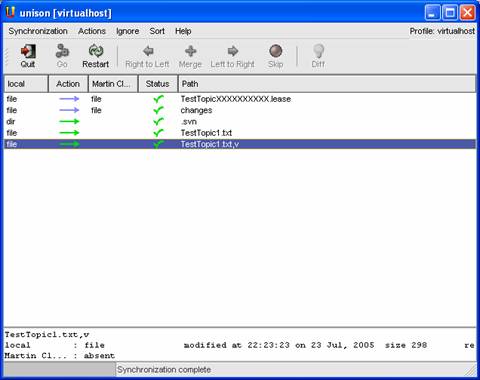Close the unison window
The image size is (480, 380).
[x=468, y=13]
